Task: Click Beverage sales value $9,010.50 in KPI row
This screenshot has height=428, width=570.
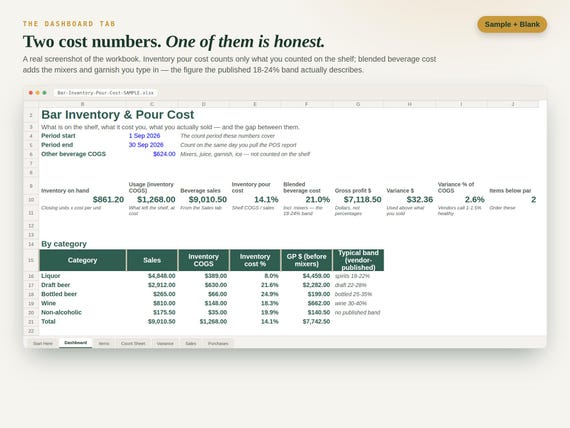Action: (208, 200)
